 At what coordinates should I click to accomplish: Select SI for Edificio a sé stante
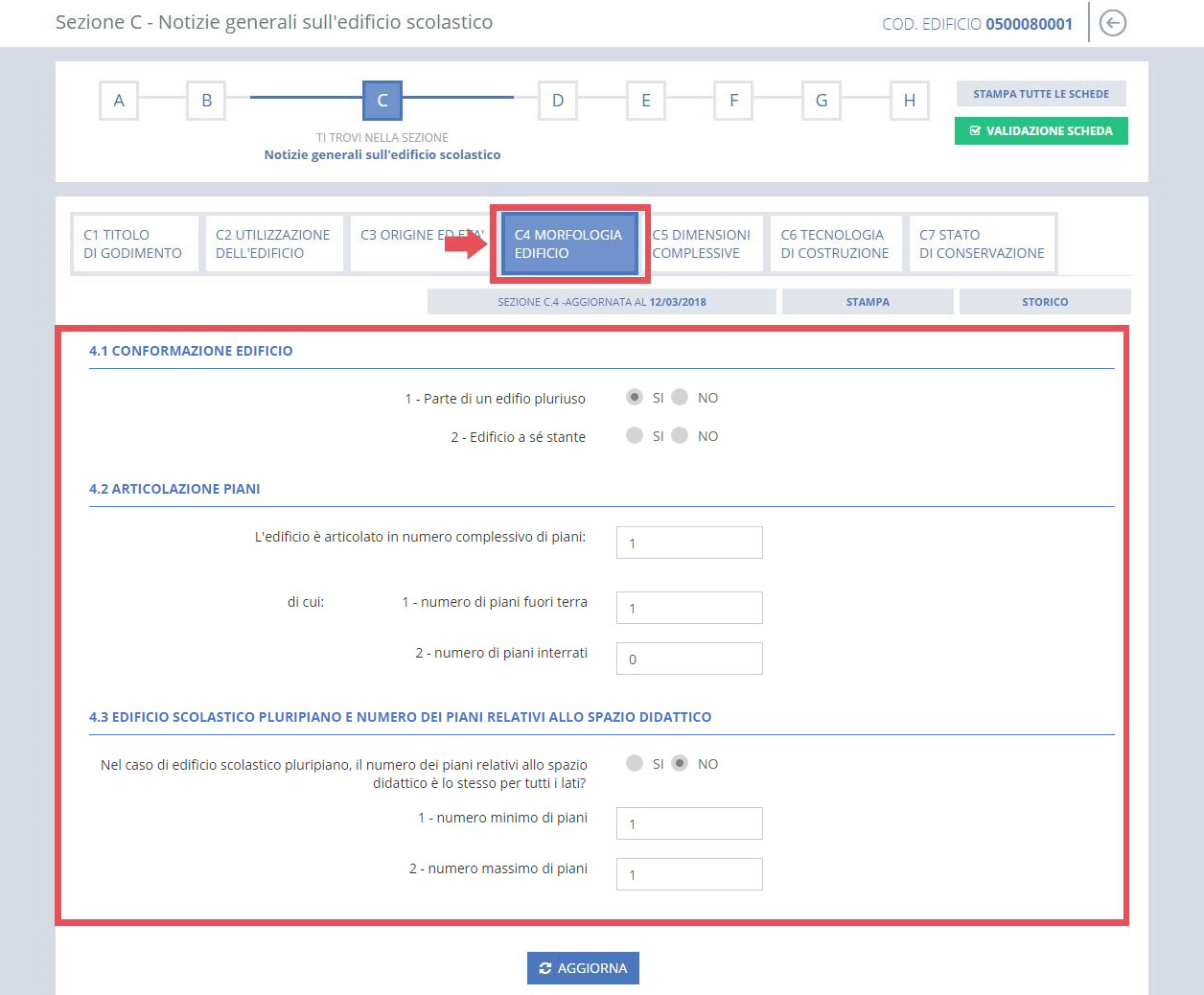coord(635,435)
